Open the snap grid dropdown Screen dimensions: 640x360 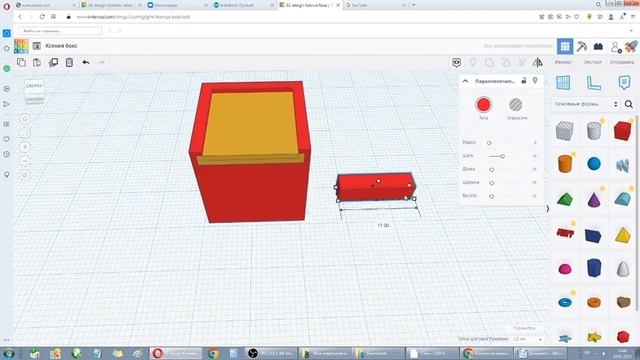point(528,339)
